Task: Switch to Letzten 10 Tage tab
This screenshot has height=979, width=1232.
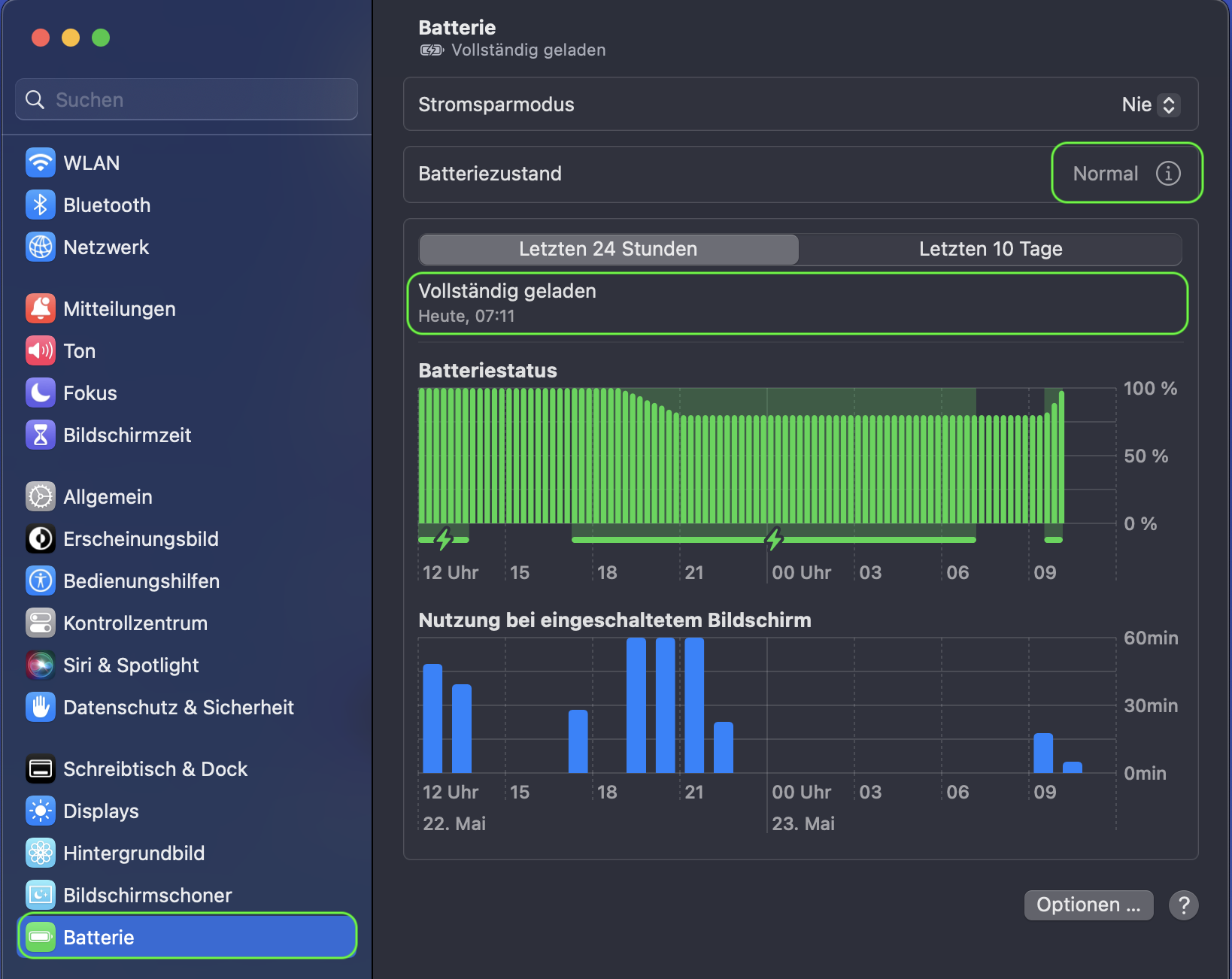Action: point(990,249)
